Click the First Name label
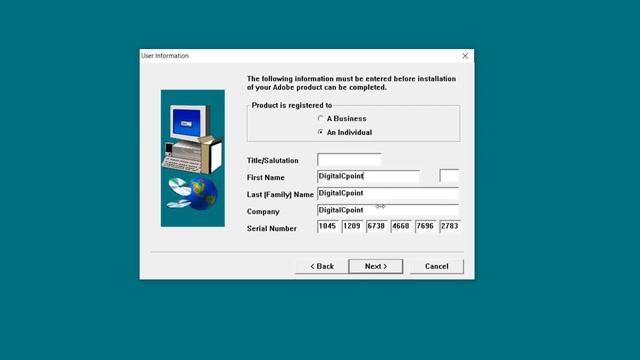Viewport: 640px width, 360px height. tap(266, 178)
